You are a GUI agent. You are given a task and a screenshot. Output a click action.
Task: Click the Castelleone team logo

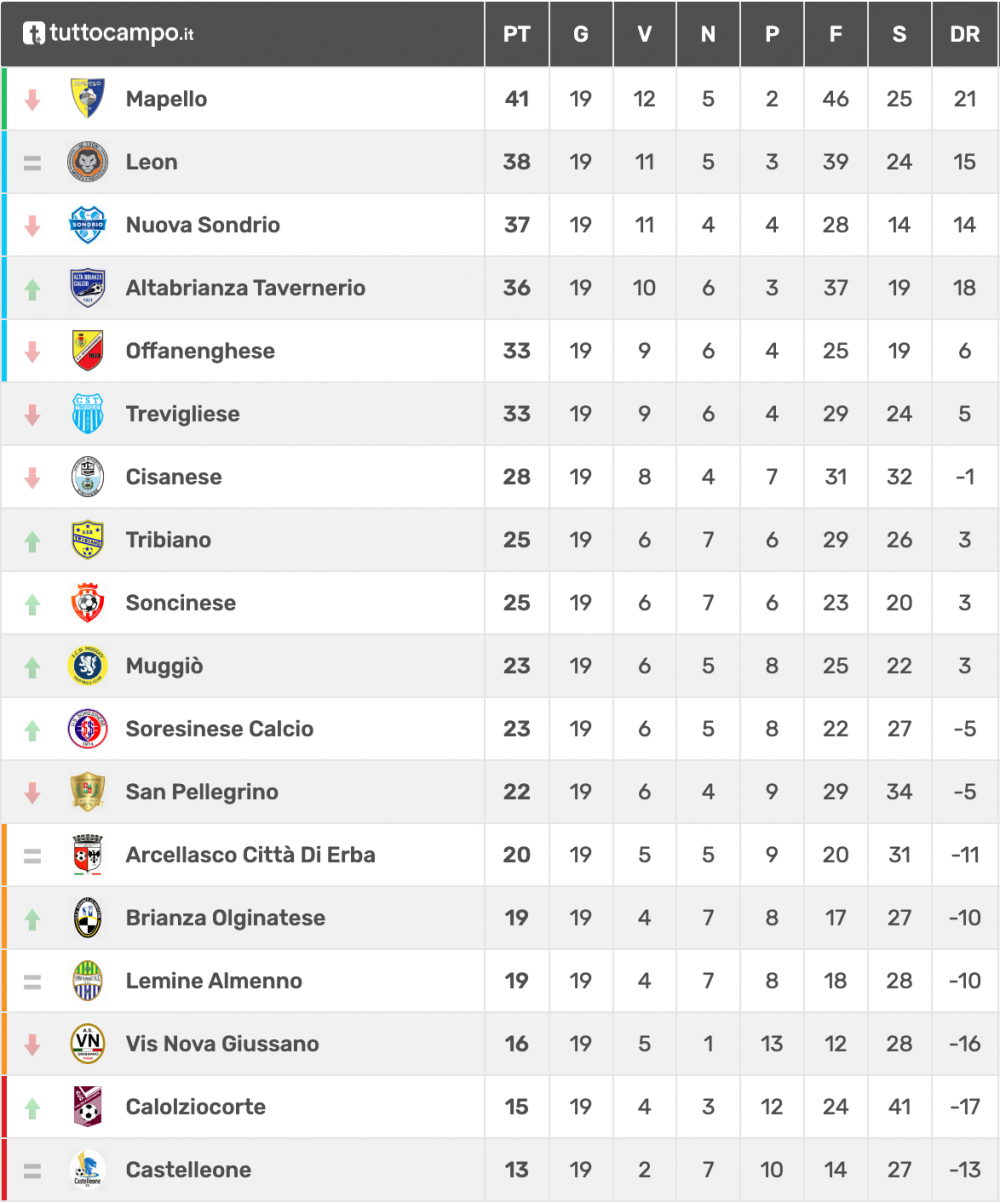tap(88, 1169)
